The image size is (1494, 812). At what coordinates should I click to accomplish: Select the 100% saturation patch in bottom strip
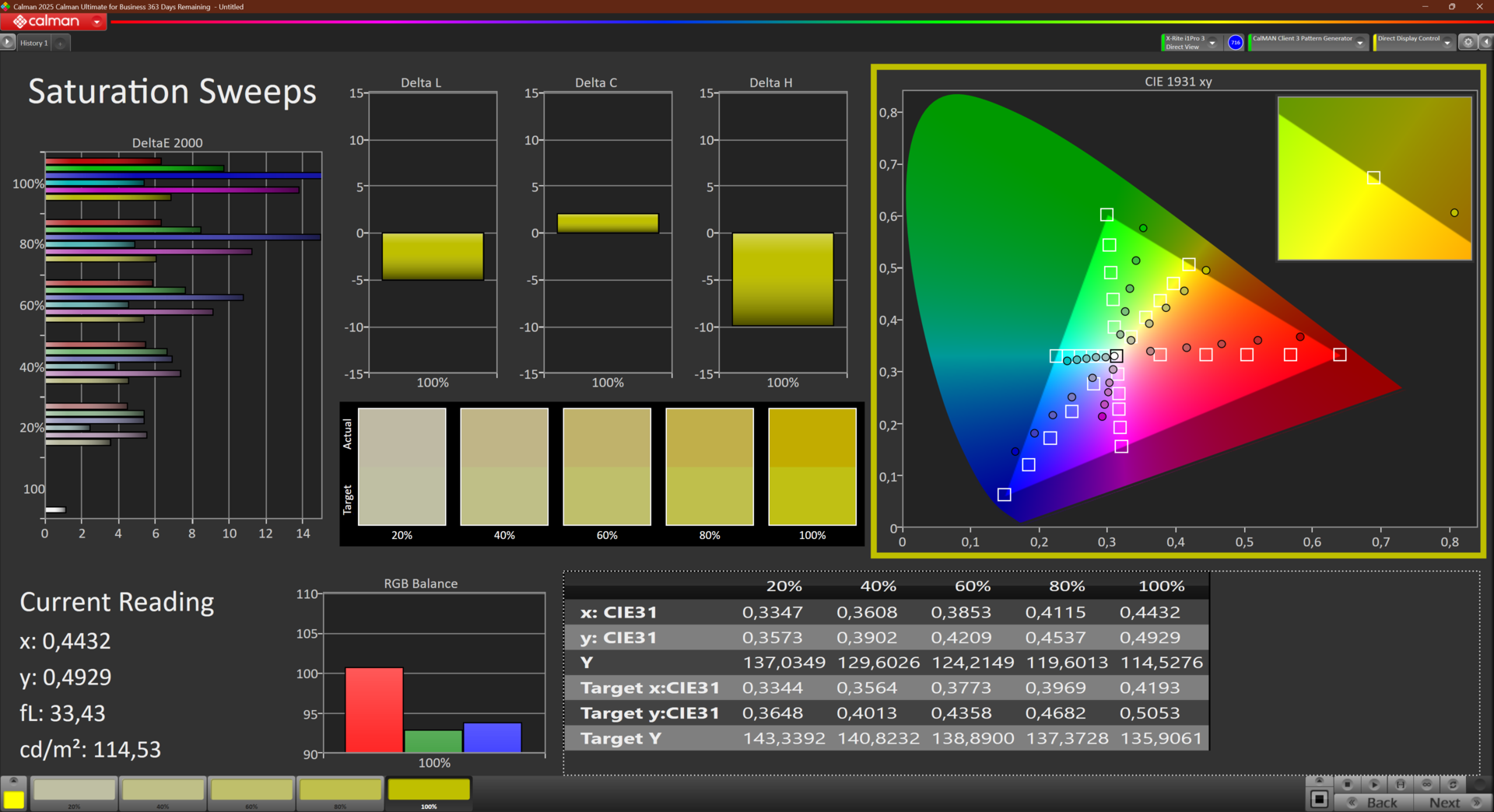[x=430, y=793]
